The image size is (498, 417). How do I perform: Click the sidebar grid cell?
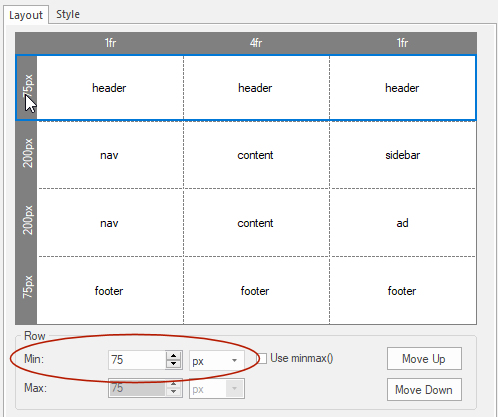[x=403, y=155]
